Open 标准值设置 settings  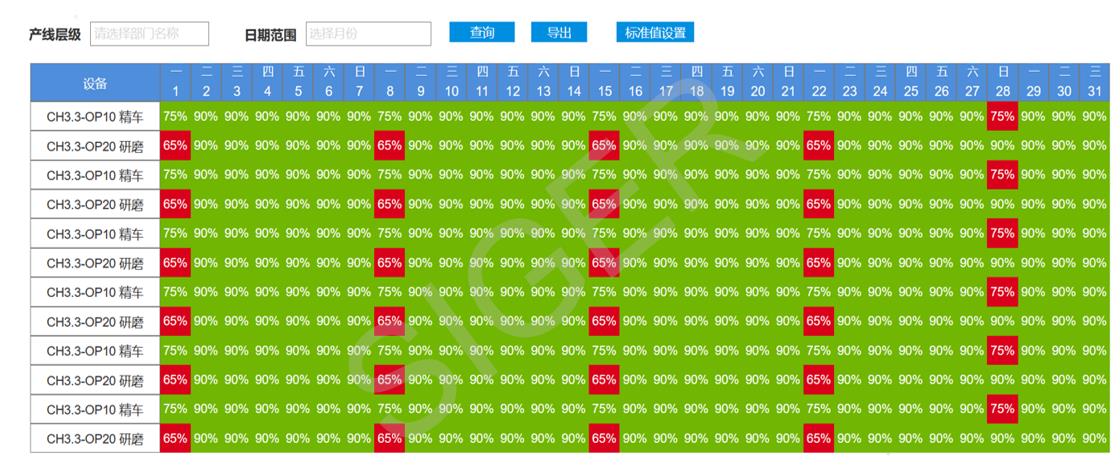coord(655,33)
